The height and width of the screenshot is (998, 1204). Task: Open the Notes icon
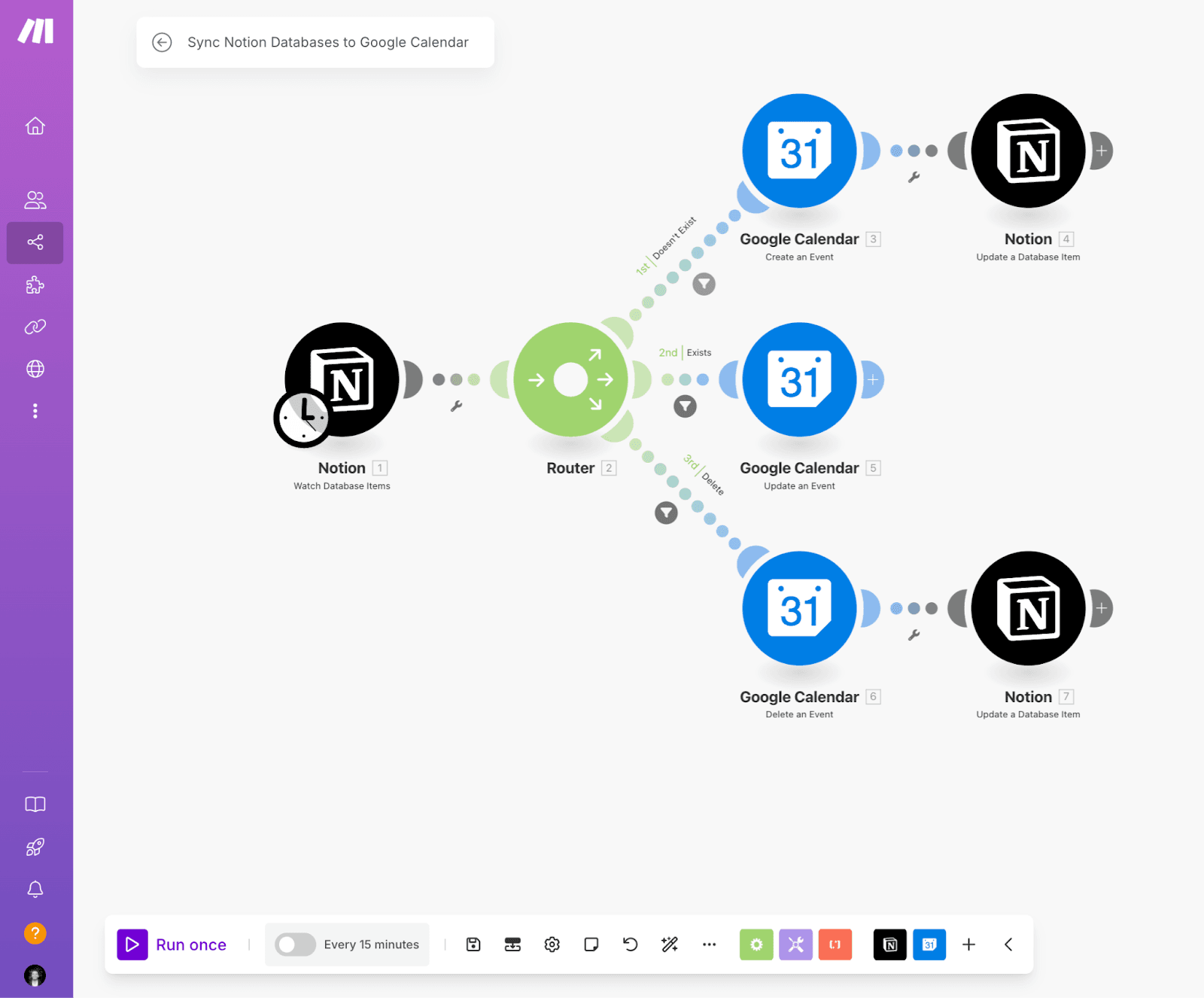pyautogui.click(x=591, y=945)
